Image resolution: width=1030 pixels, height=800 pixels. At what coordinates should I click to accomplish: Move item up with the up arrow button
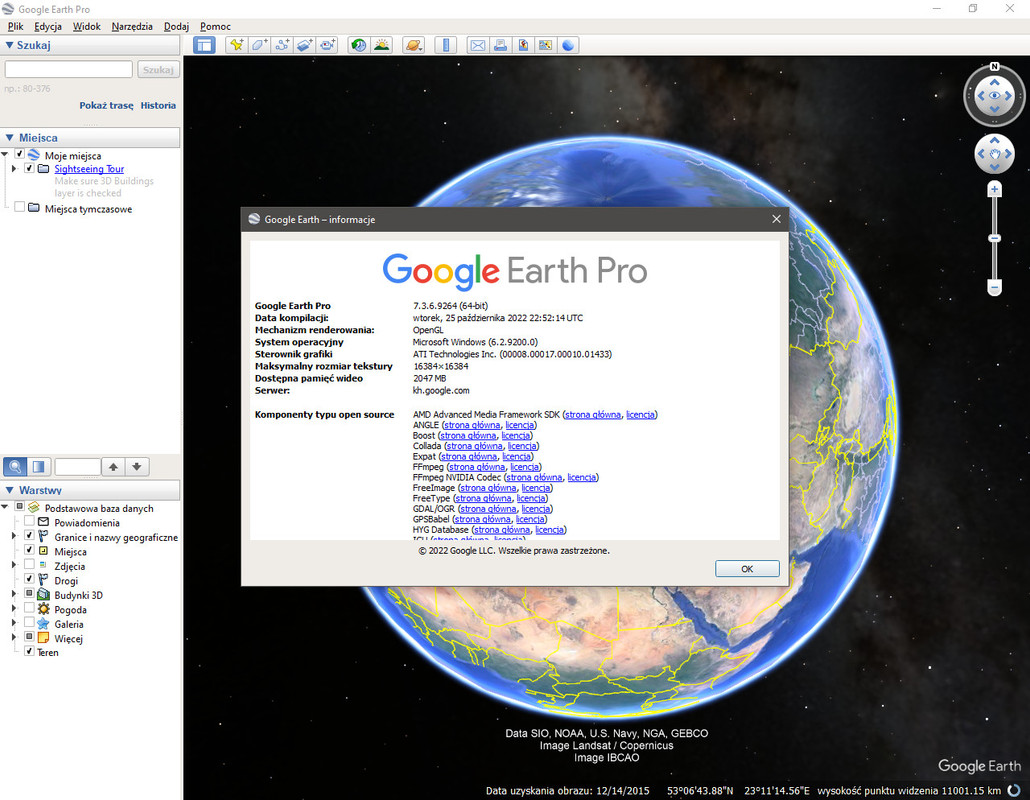pyautogui.click(x=114, y=467)
